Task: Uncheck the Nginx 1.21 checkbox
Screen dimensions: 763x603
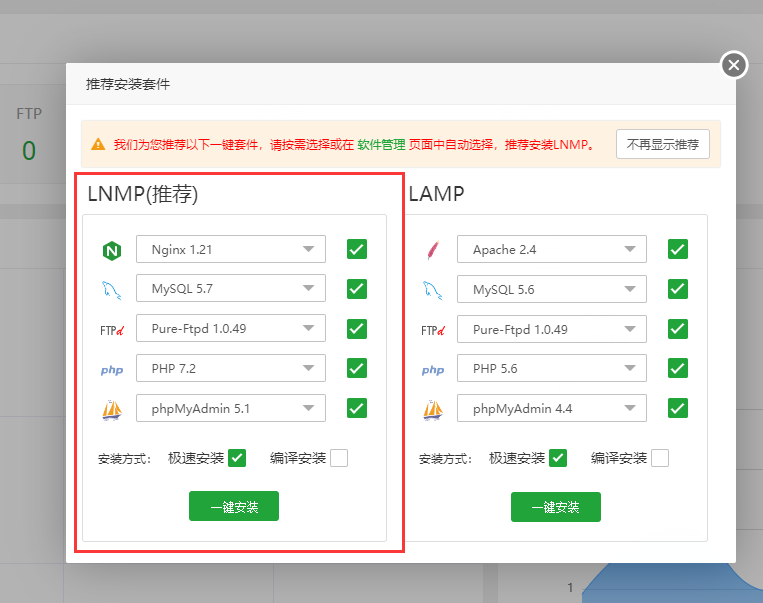Action: [357, 249]
